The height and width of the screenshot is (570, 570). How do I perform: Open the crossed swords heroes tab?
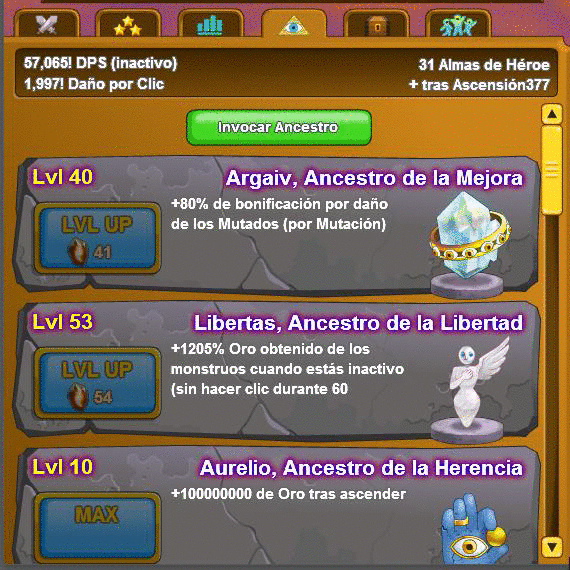click(x=47, y=24)
